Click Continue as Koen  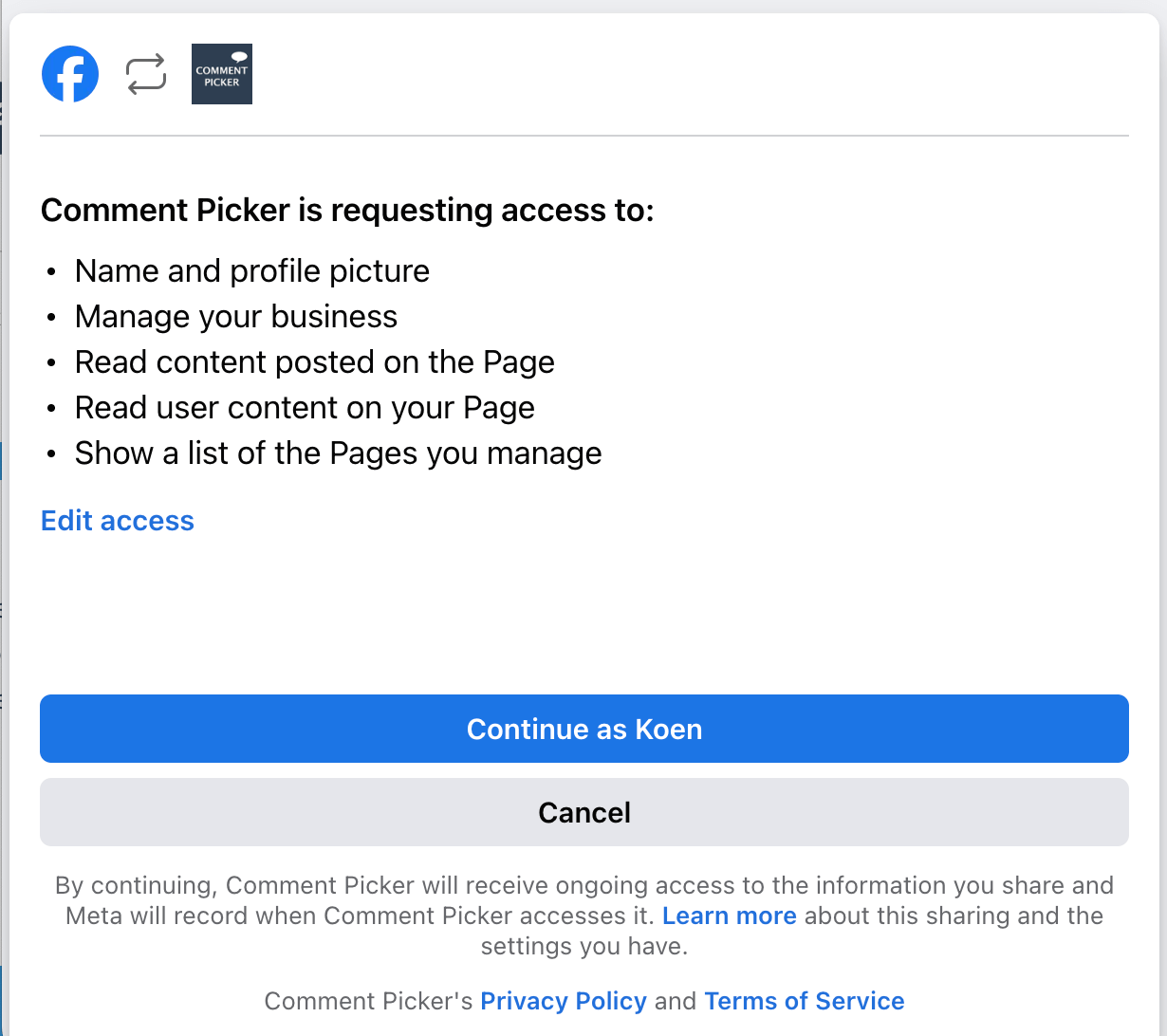583,729
